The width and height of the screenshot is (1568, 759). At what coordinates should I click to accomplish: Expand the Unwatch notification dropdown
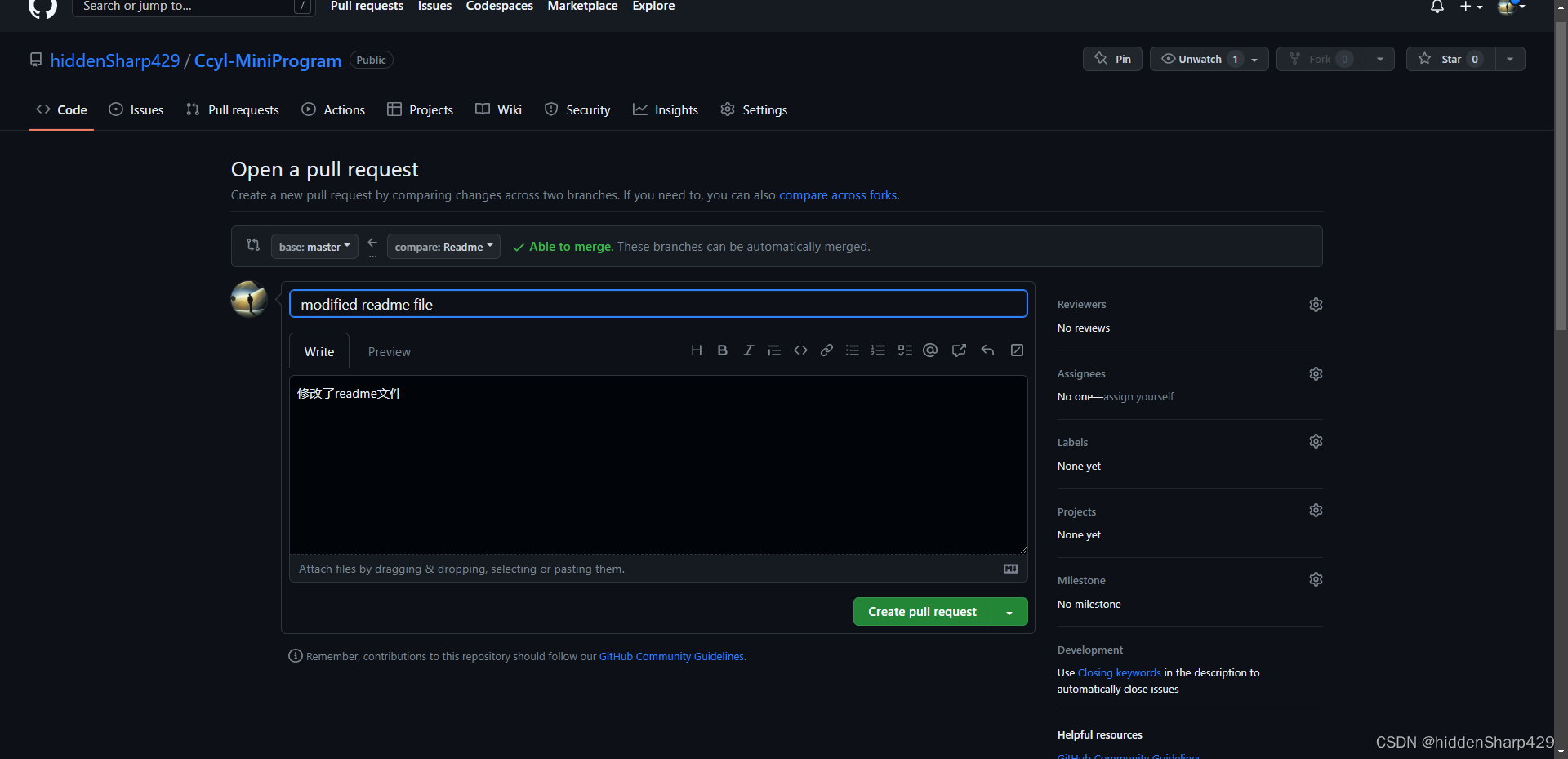[1209, 59]
